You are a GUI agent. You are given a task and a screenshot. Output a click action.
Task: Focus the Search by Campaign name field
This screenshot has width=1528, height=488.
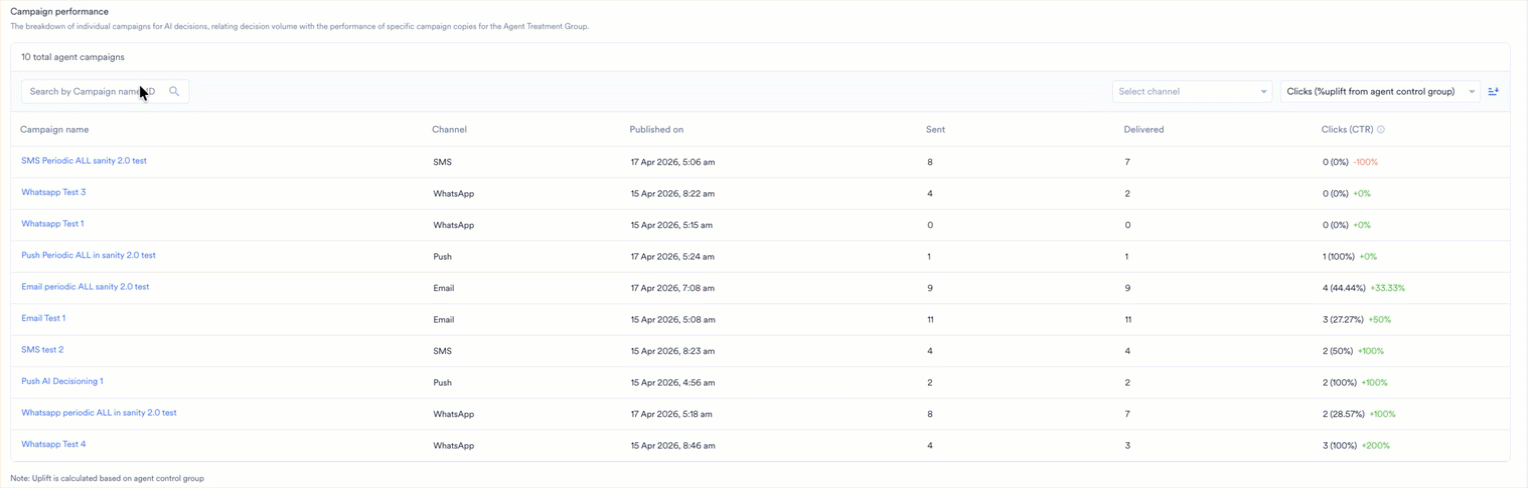click(x=90, y=91)
